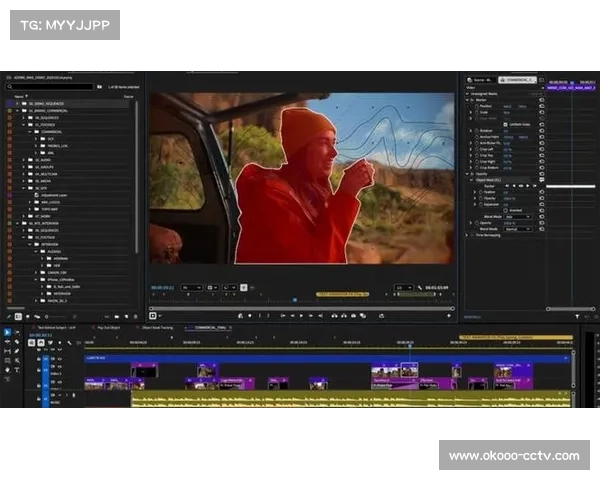
Task: Collapse the Motion effect group
Action: 467,100
